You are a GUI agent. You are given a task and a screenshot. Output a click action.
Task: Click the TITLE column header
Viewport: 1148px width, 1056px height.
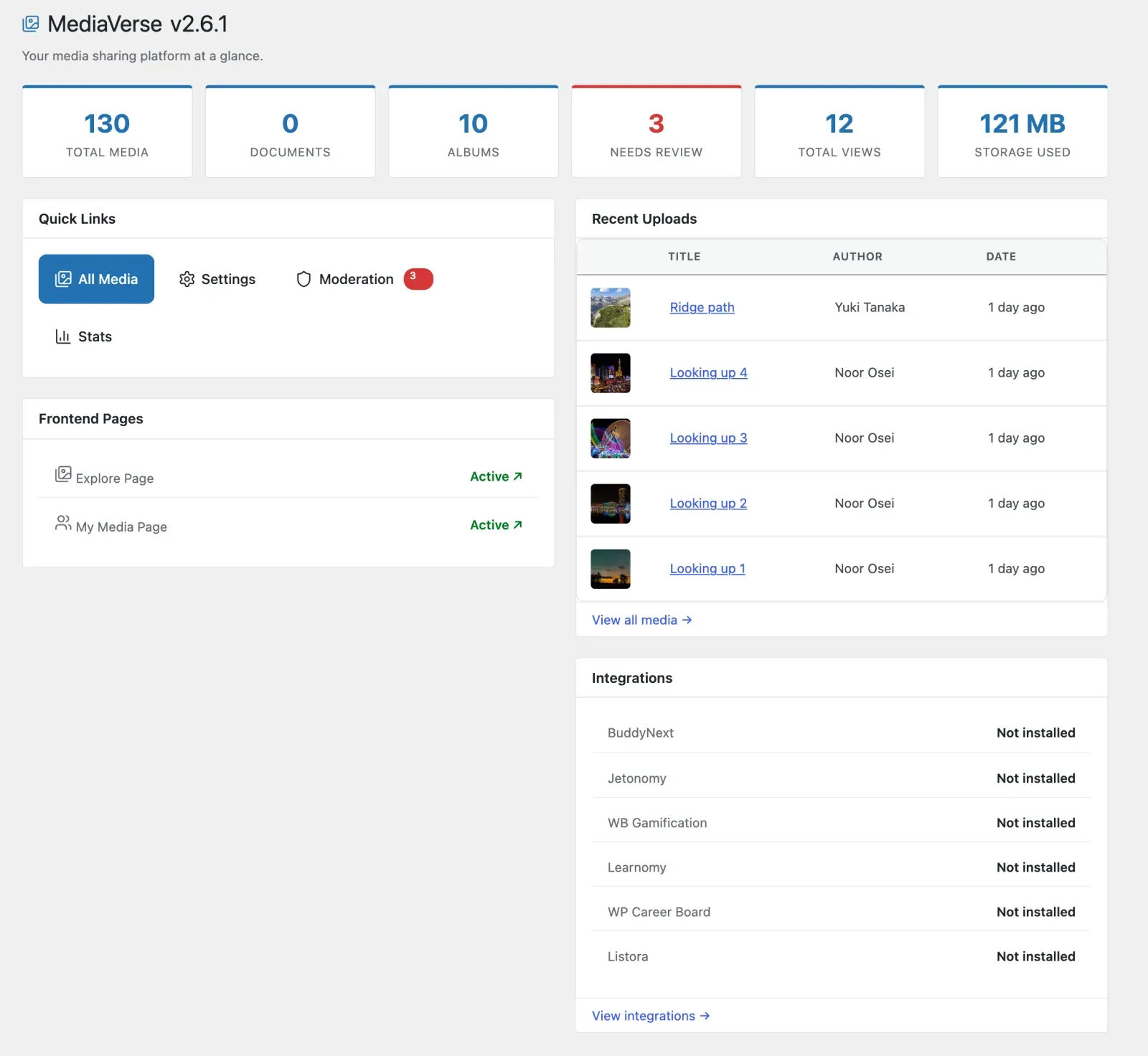click(684, 256)
